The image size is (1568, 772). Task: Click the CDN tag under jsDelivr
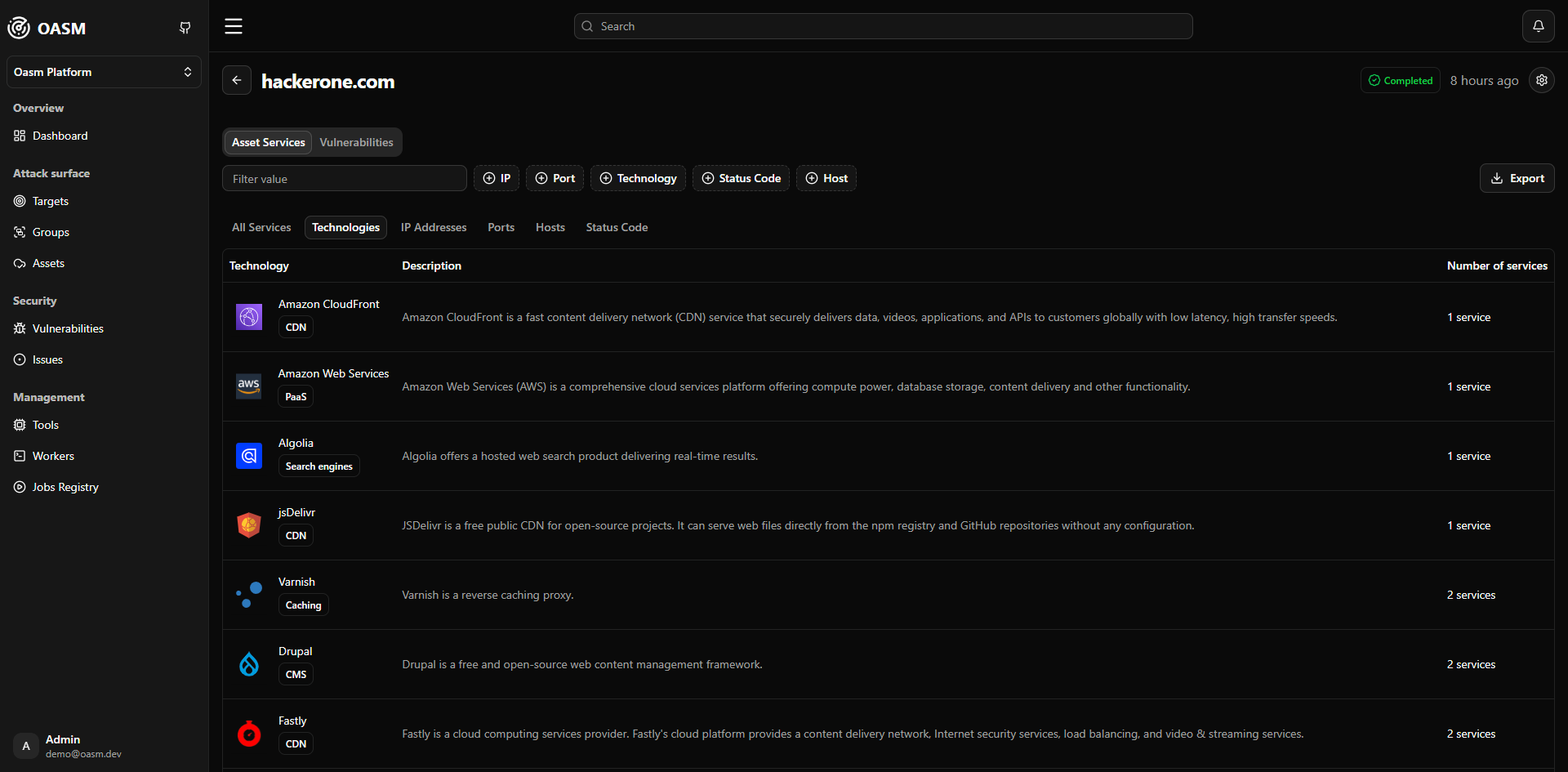point(296,535)
